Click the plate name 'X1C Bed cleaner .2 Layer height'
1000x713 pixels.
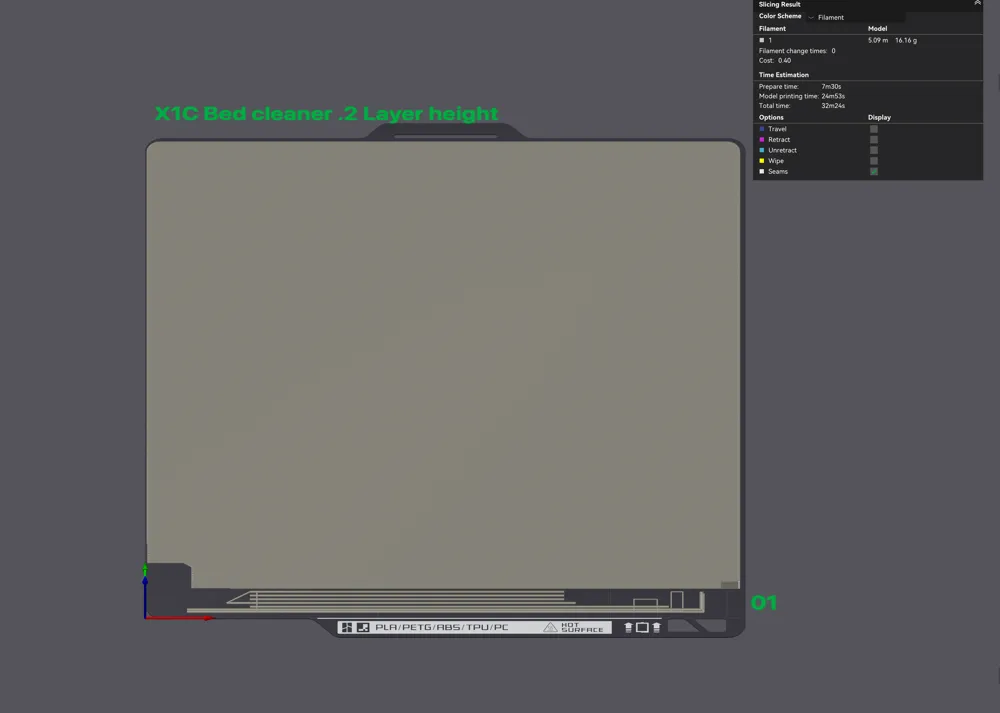327,114
